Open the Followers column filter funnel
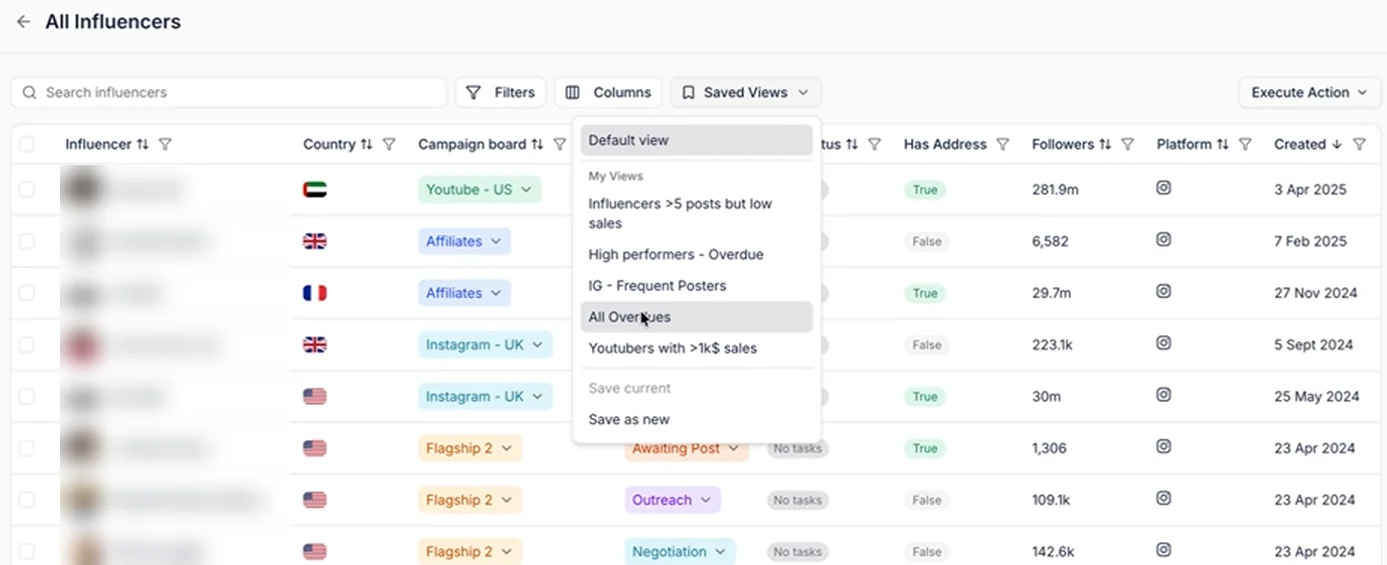The width and height of the screenshot is (1387, 565). pyautogui.click(x=1127, y=144)
